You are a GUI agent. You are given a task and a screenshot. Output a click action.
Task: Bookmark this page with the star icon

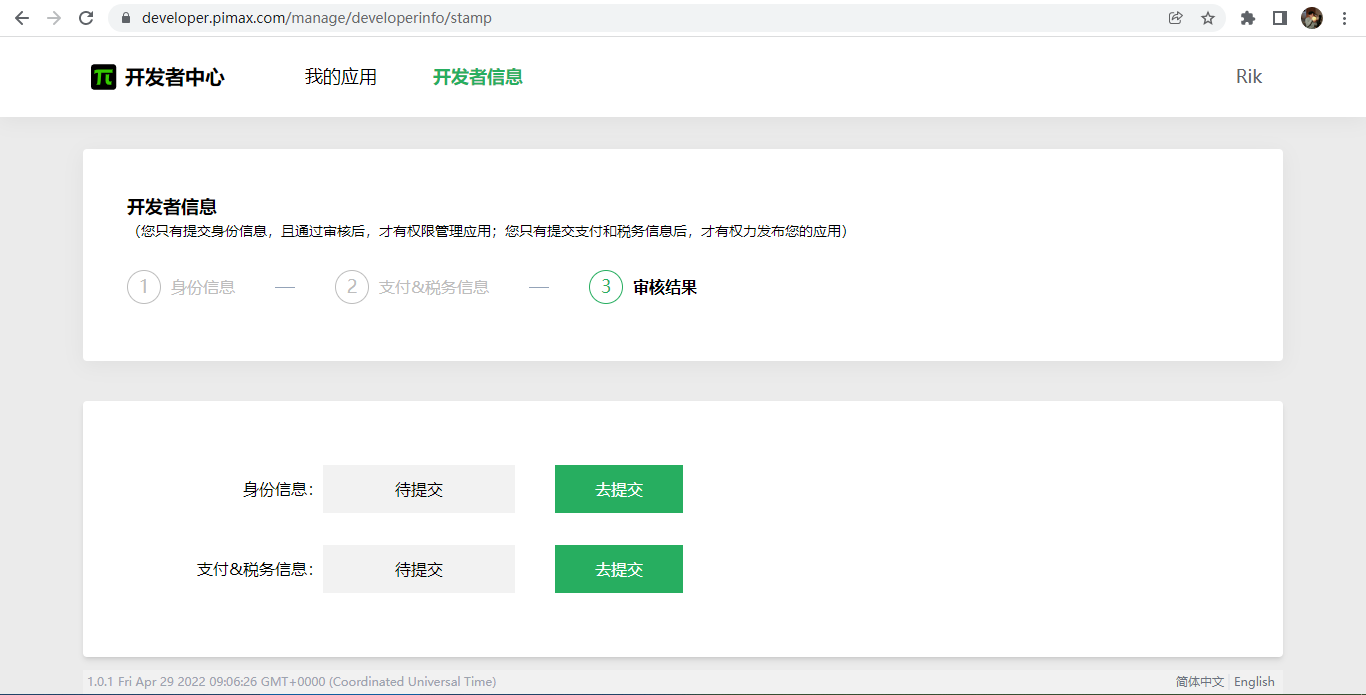1208,18
